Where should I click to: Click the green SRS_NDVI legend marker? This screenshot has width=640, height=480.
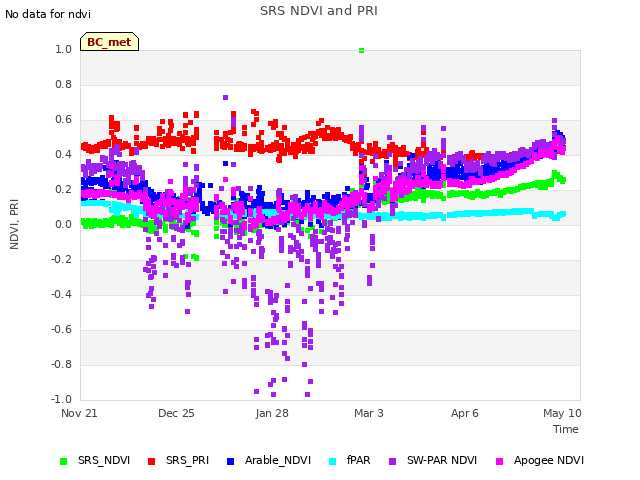click(x=63, y=461)
